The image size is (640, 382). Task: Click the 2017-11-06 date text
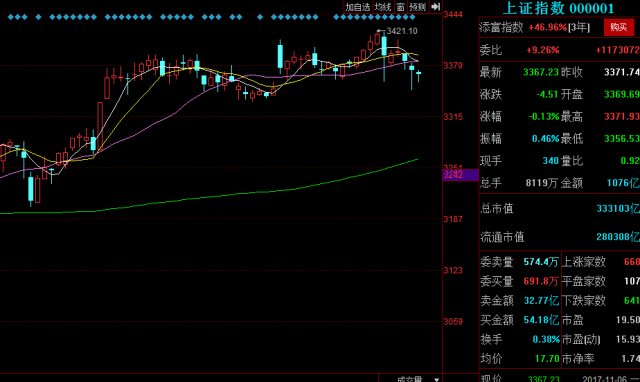click(x=605, y=379)
